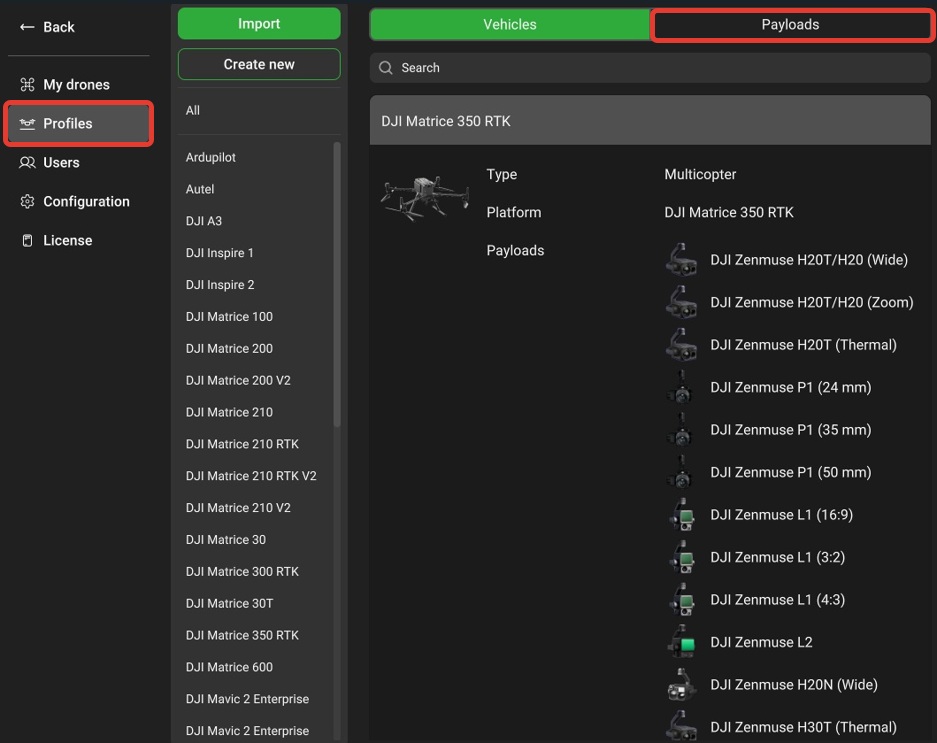Click DJI Zenmuse H20N (Wide) payload name
Viewport: 937px width, 743px height.
(x=794, y=684)
